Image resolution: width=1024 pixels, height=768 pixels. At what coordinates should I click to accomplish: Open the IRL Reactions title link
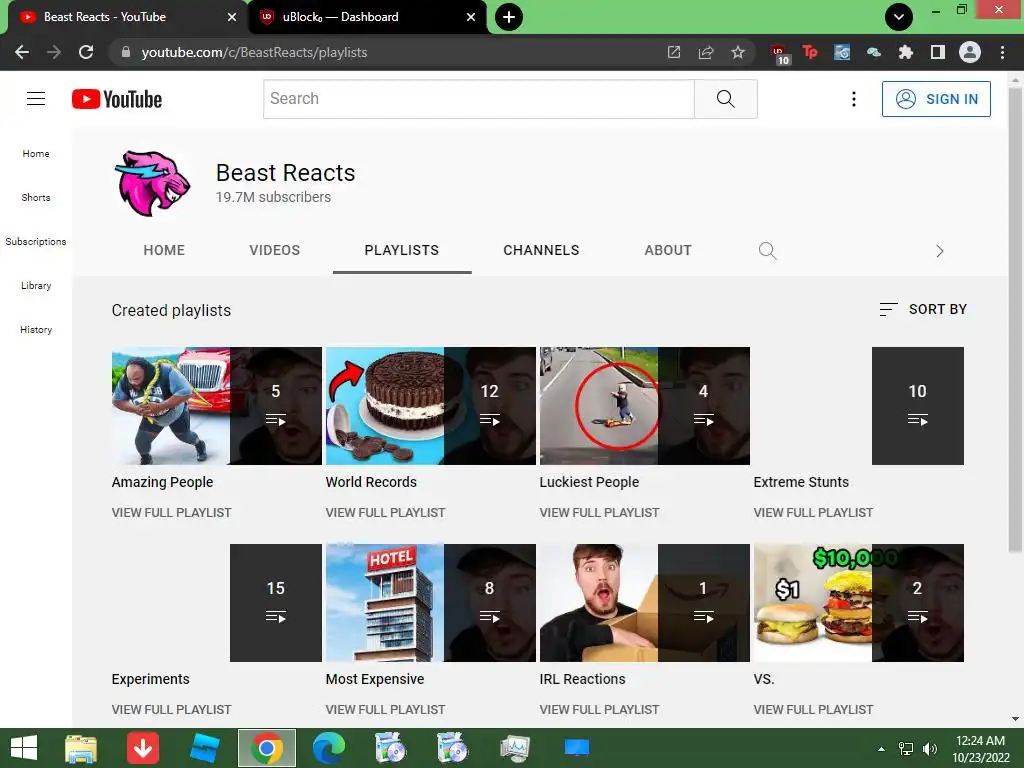[583, 679]
